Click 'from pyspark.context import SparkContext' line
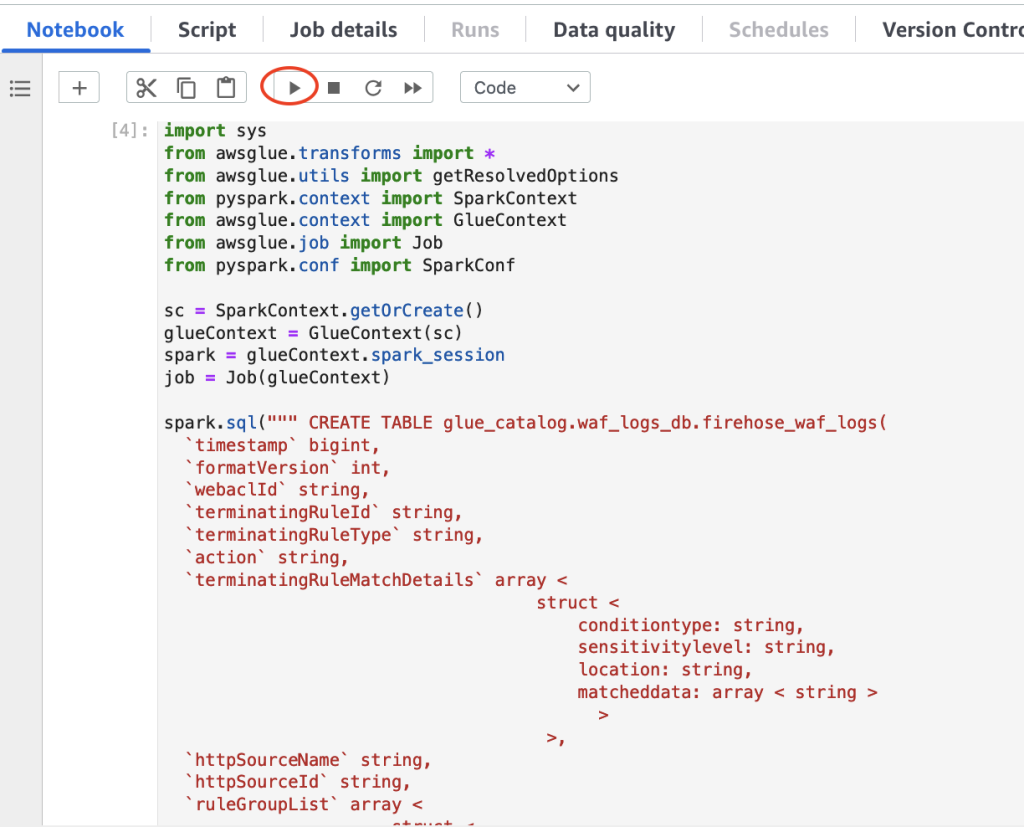Screen dimensions: 1024x827 [x=370, y=199]
